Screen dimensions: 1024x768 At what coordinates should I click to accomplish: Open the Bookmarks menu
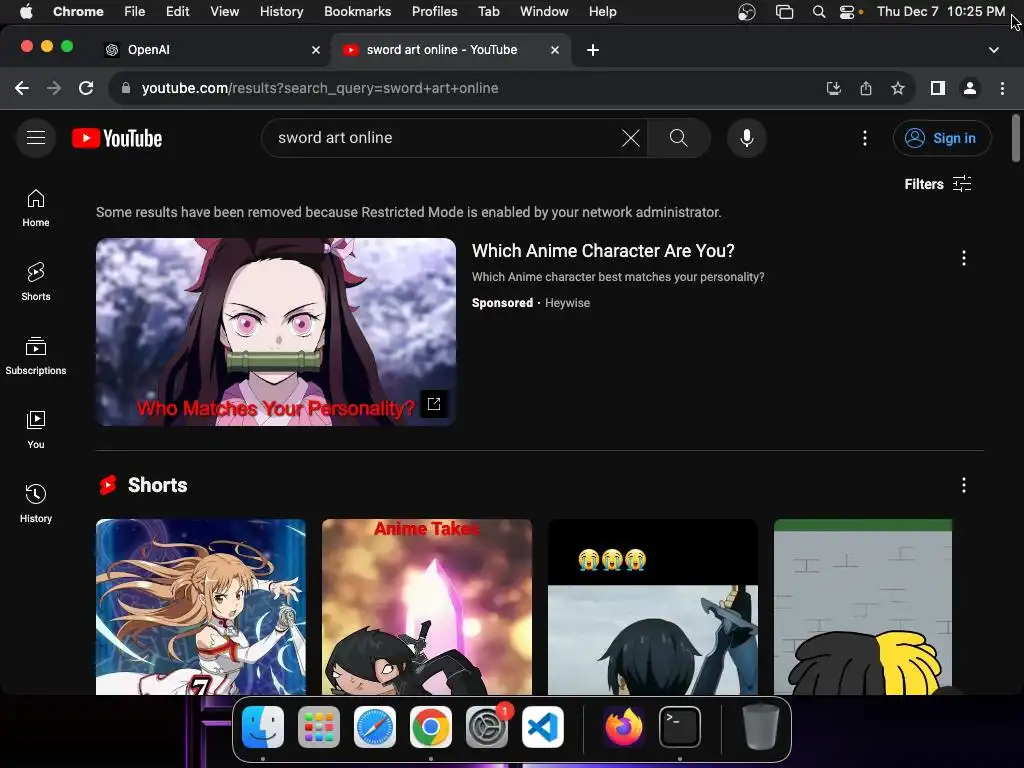coord(357,11)
